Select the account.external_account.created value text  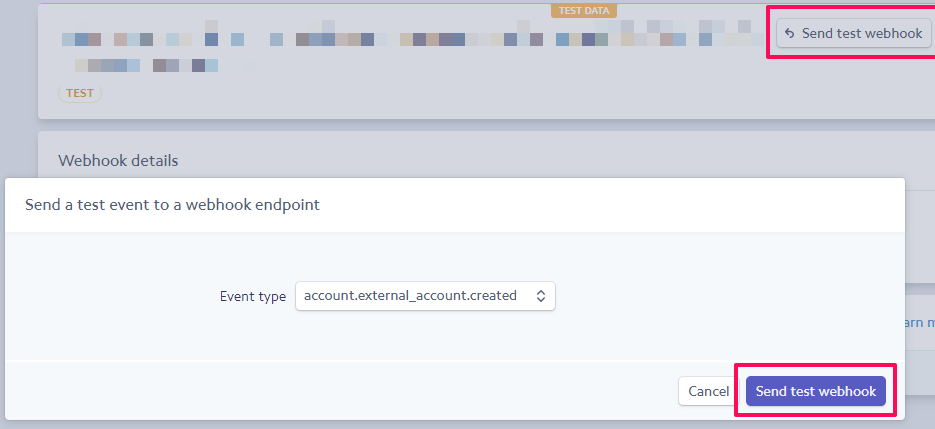tap(410, 295)
